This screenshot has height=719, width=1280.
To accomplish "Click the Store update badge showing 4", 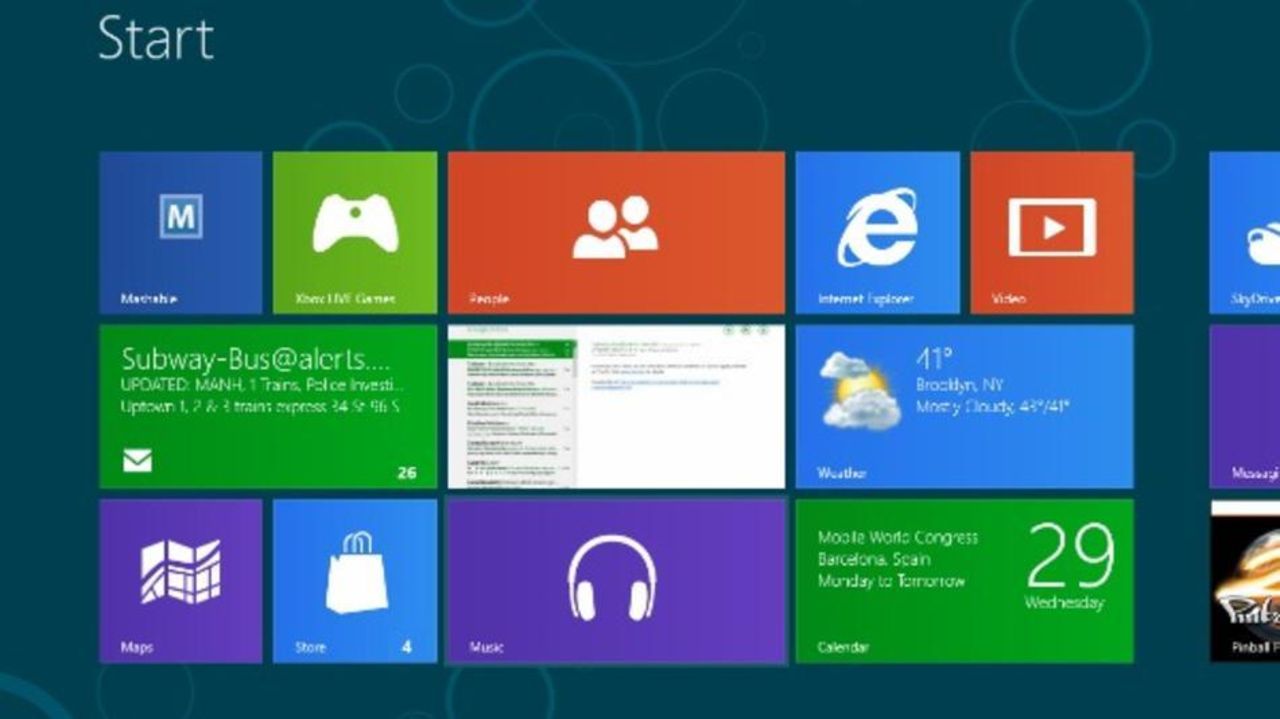I will 409,647.
